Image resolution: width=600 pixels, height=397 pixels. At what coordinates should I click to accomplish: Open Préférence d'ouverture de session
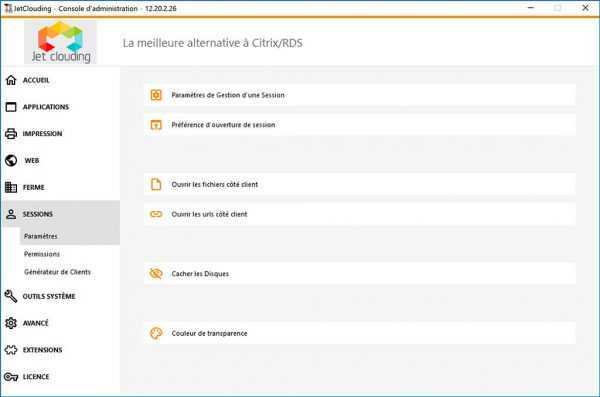tap(360, 125)
